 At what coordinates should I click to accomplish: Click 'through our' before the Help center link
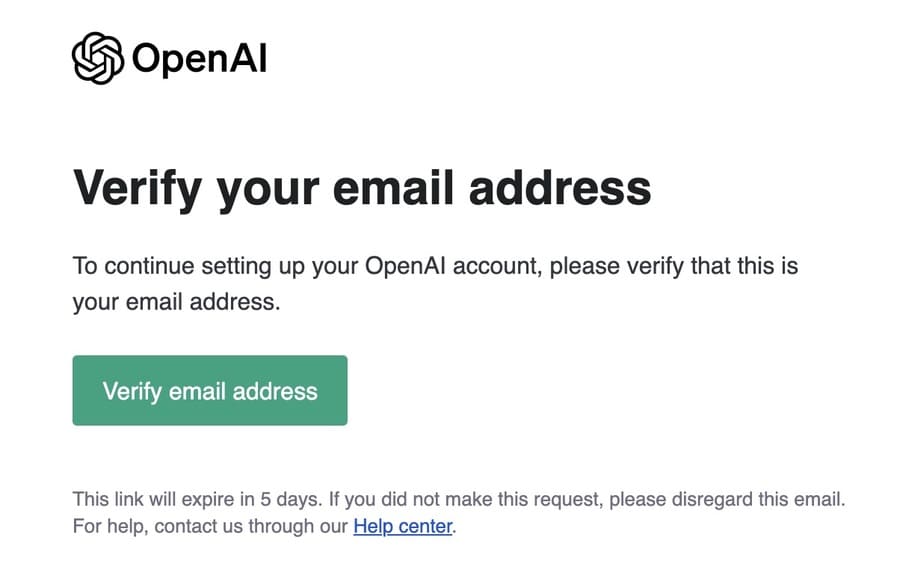click(x=298, y=526)
